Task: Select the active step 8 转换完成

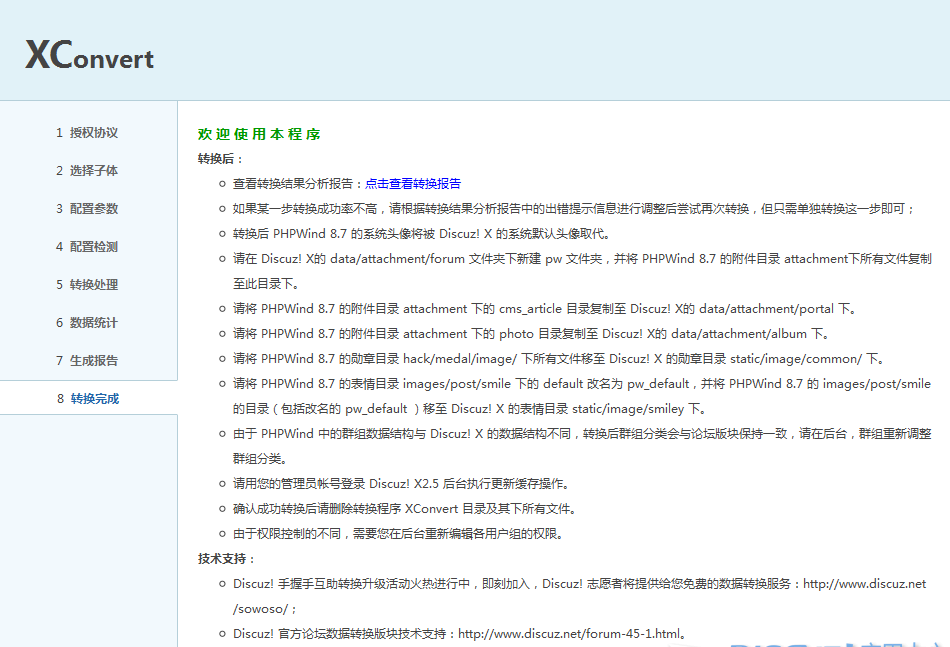Action: click(87, 397)
